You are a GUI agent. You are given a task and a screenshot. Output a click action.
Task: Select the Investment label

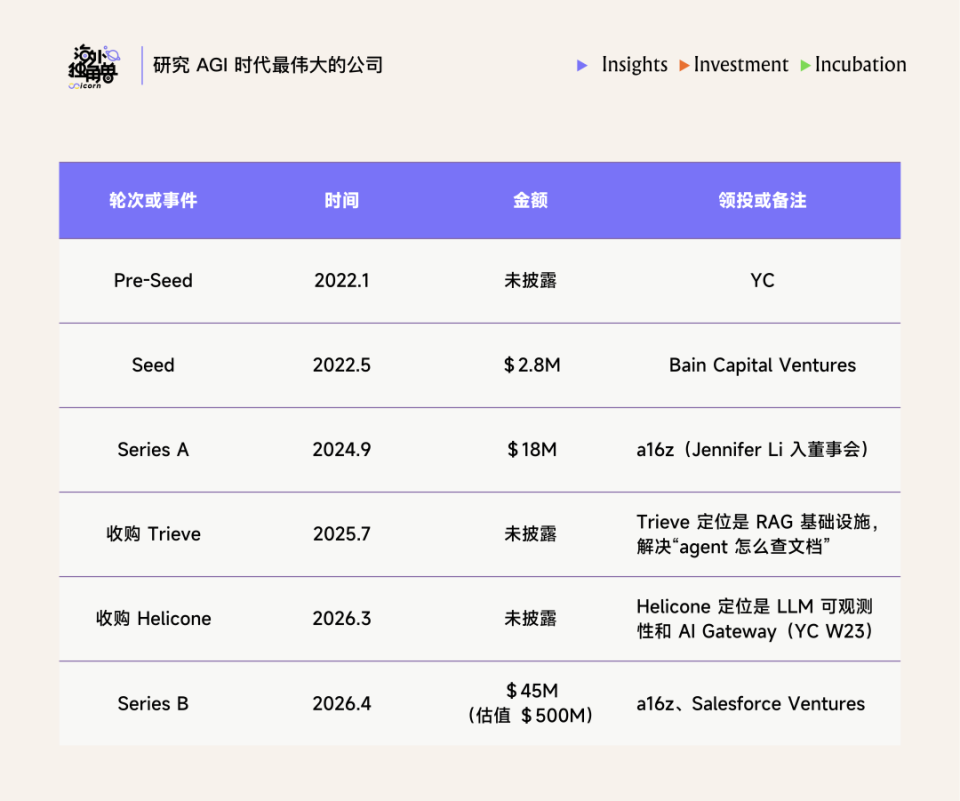[x=741, y=64]
